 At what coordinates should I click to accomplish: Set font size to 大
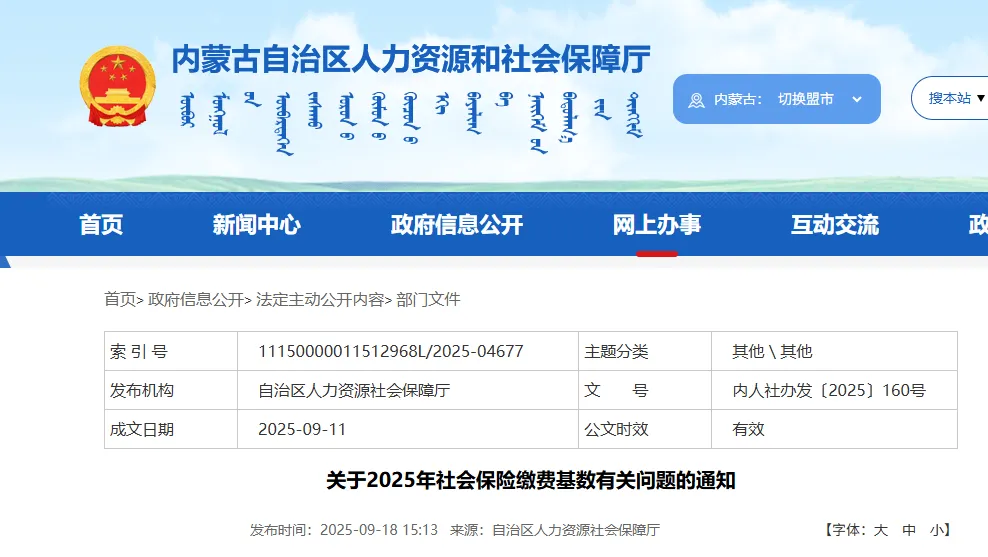click(881, 530)
